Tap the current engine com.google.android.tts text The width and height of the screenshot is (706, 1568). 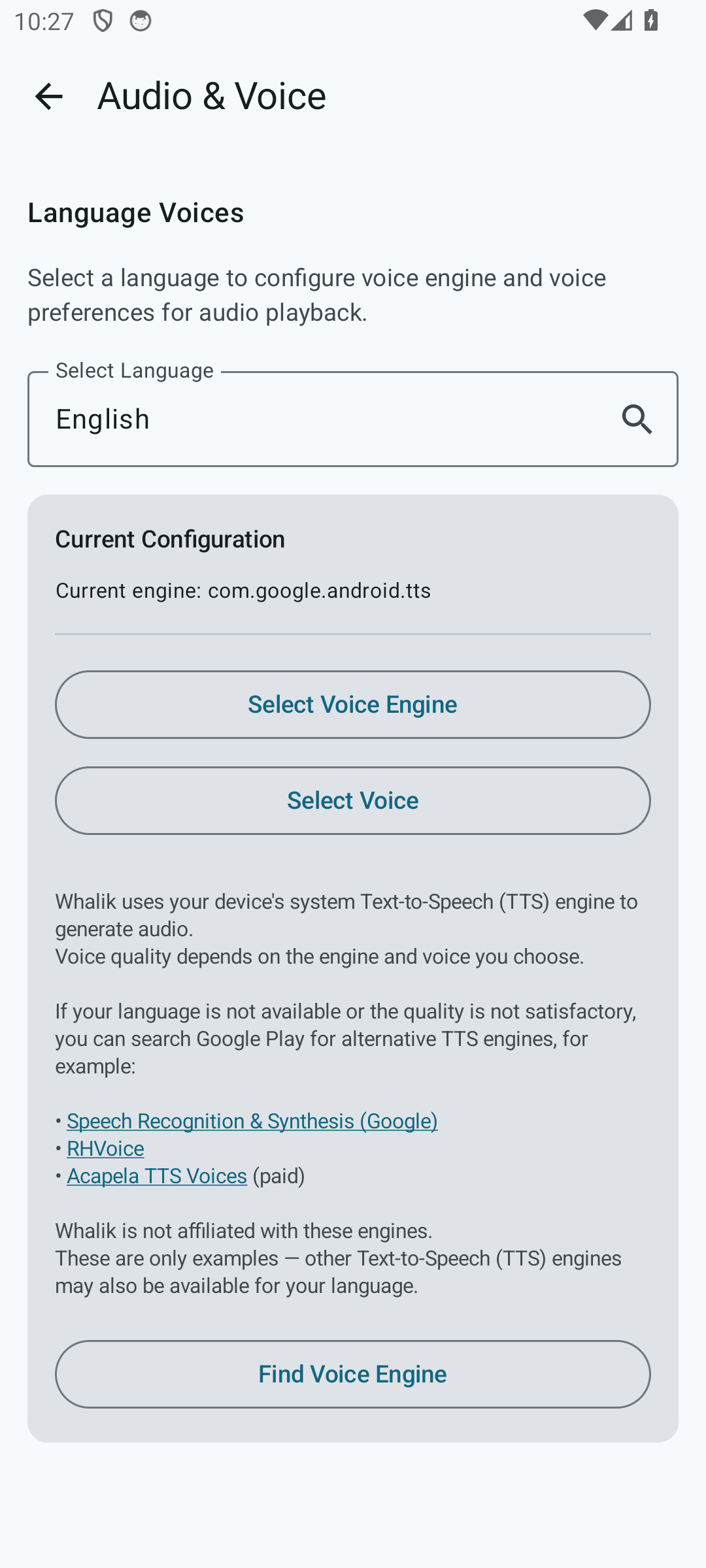[243, 590]
